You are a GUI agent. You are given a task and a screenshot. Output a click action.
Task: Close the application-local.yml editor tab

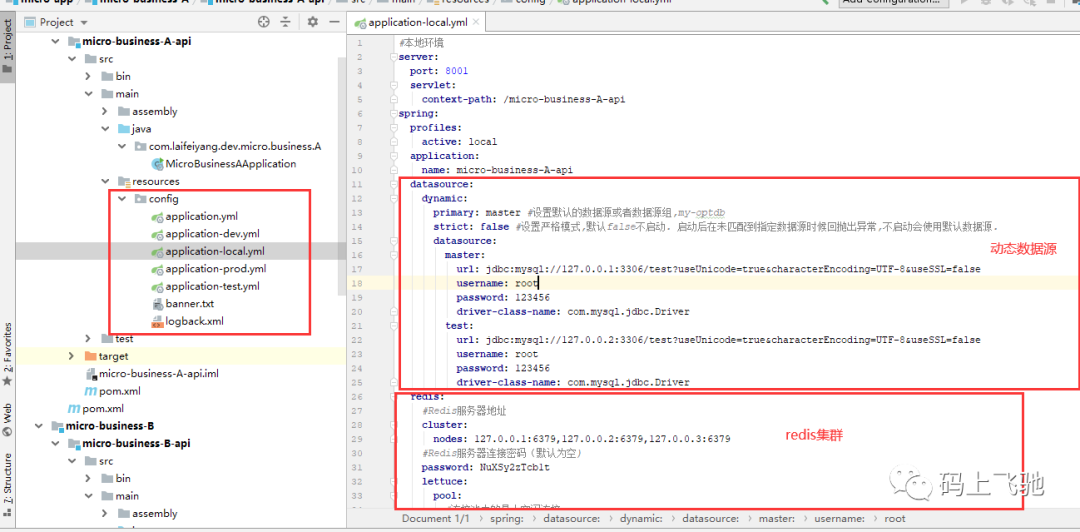pos(475,22)
